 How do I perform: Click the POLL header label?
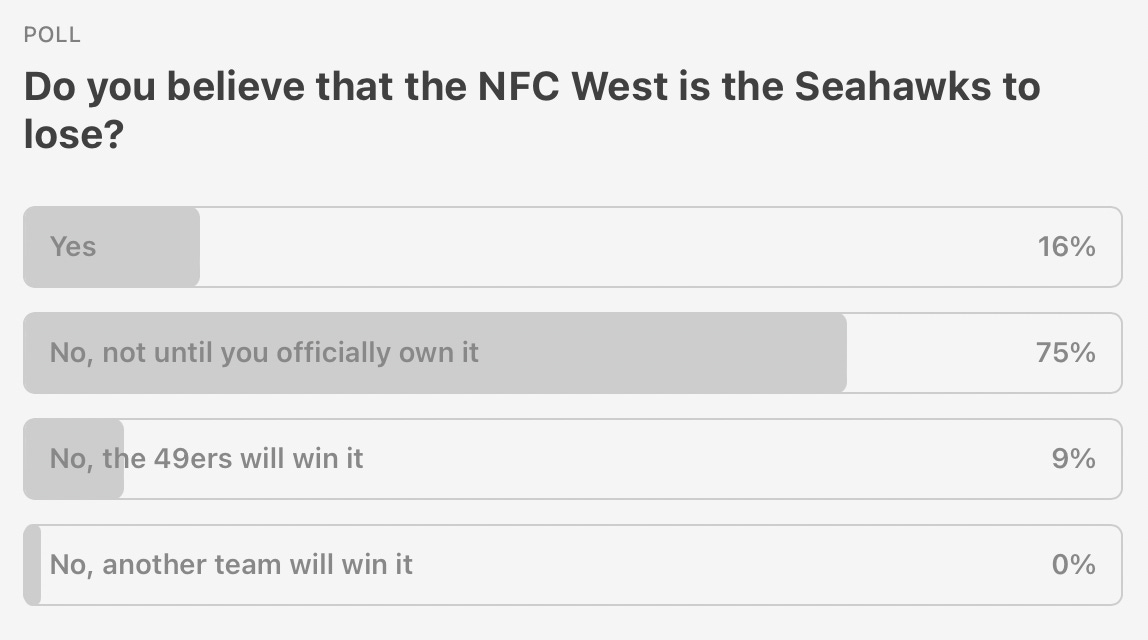point(50,33)
